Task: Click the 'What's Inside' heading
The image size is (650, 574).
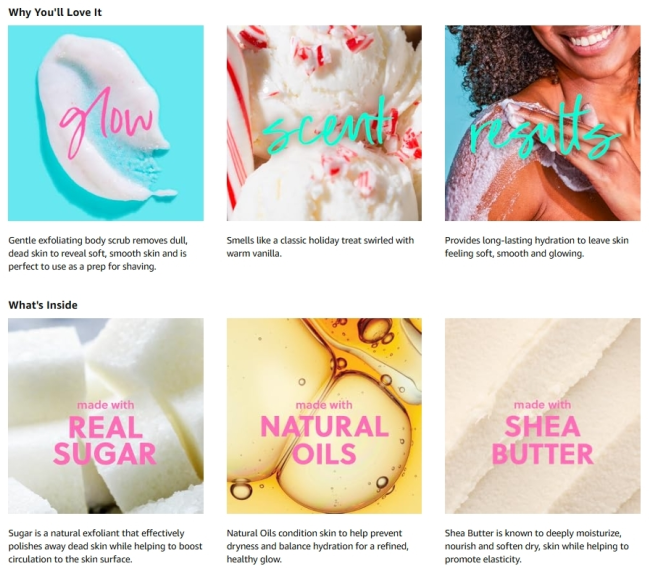Action: [43, 305]
